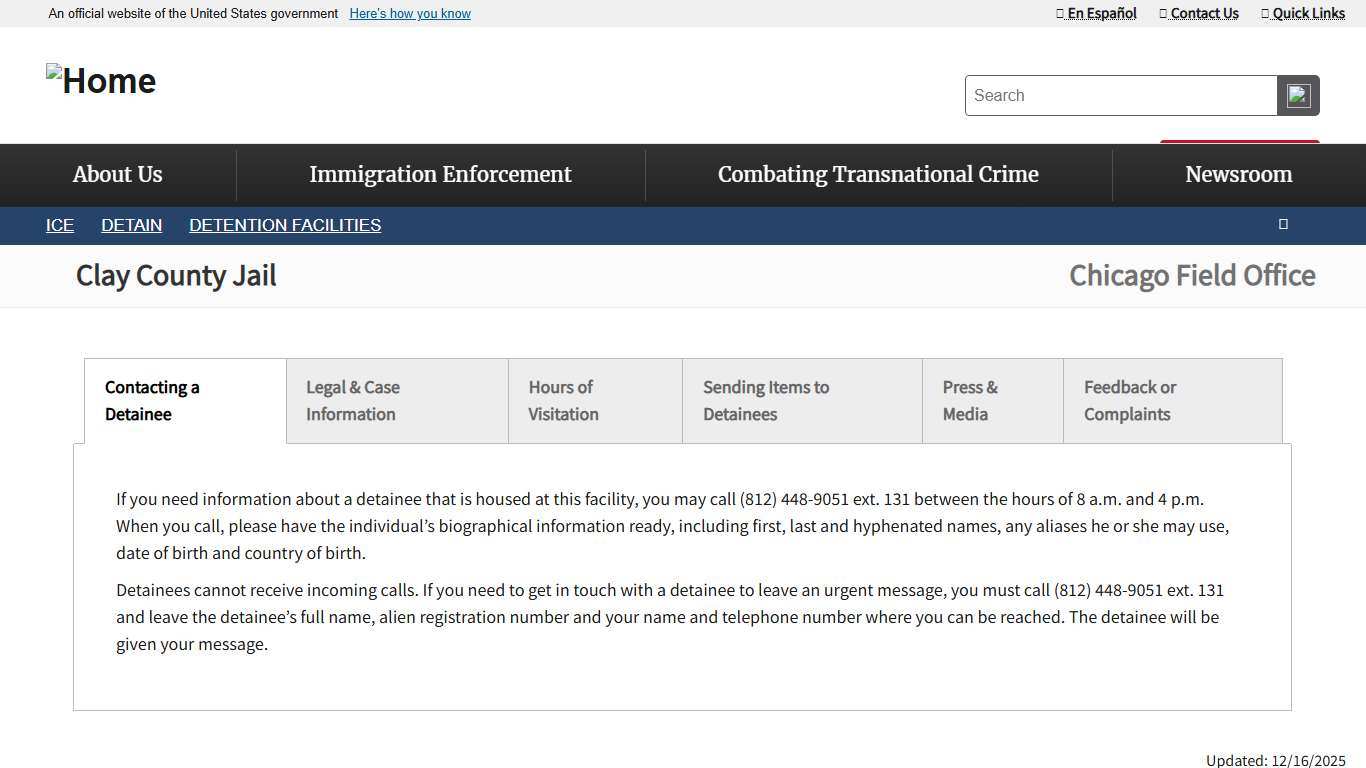Go to DETAIN breadcrumb link
Screen dimensions: 1366x768
131,226
